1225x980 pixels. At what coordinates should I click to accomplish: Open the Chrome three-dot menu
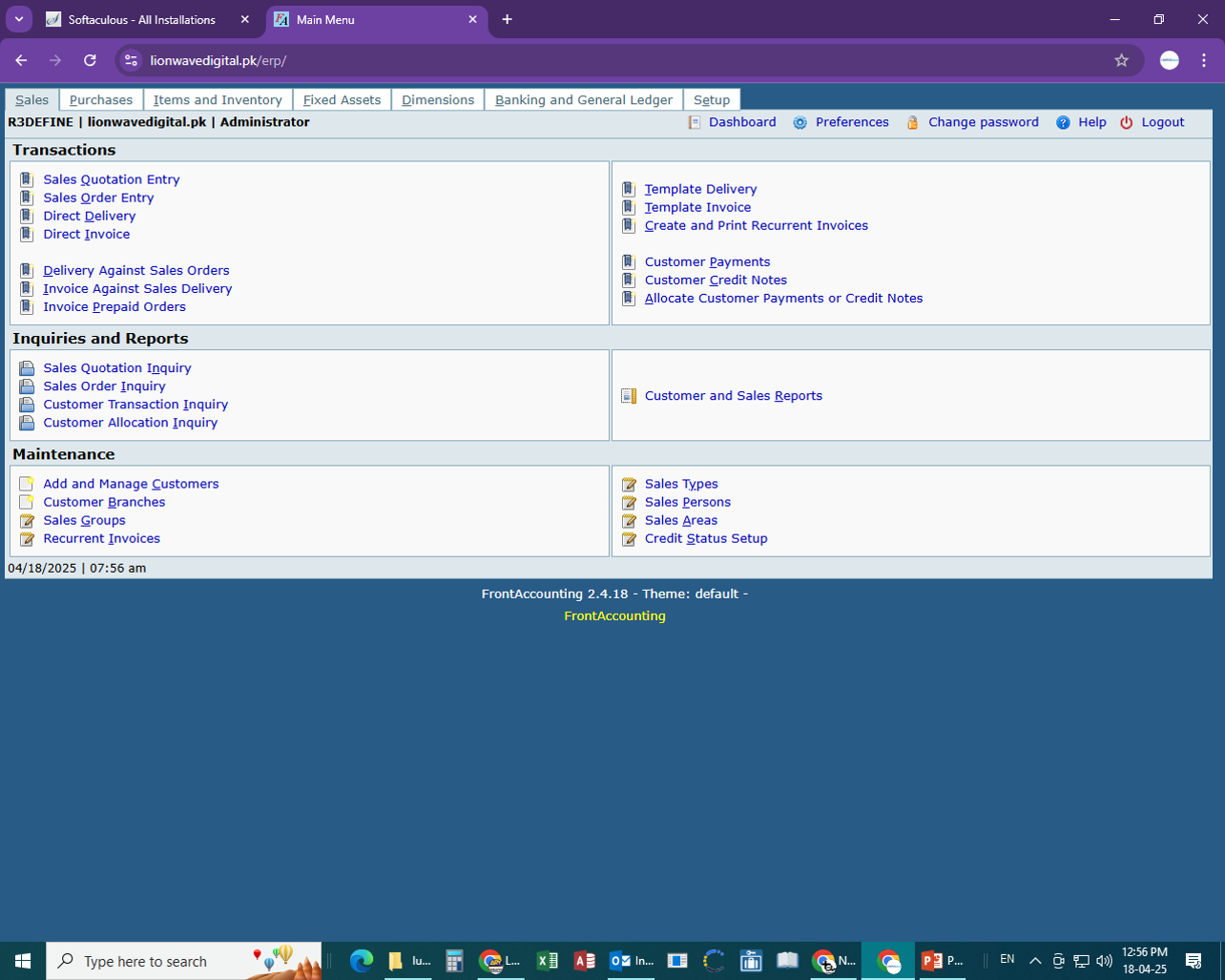1204,60
